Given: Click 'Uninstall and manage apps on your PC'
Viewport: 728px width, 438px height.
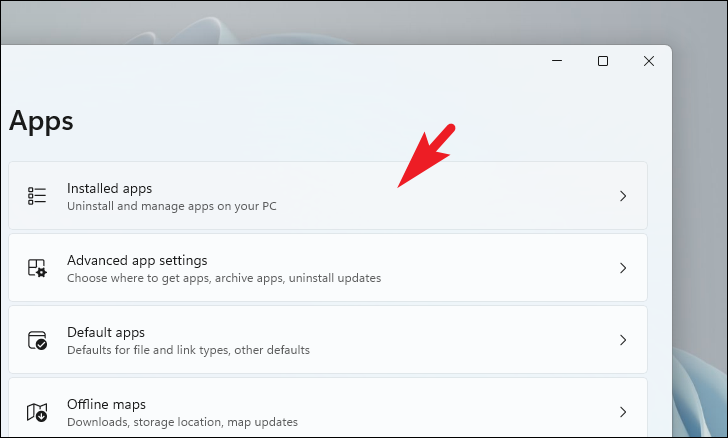Looking at the screenshot, I should [172, 206].
